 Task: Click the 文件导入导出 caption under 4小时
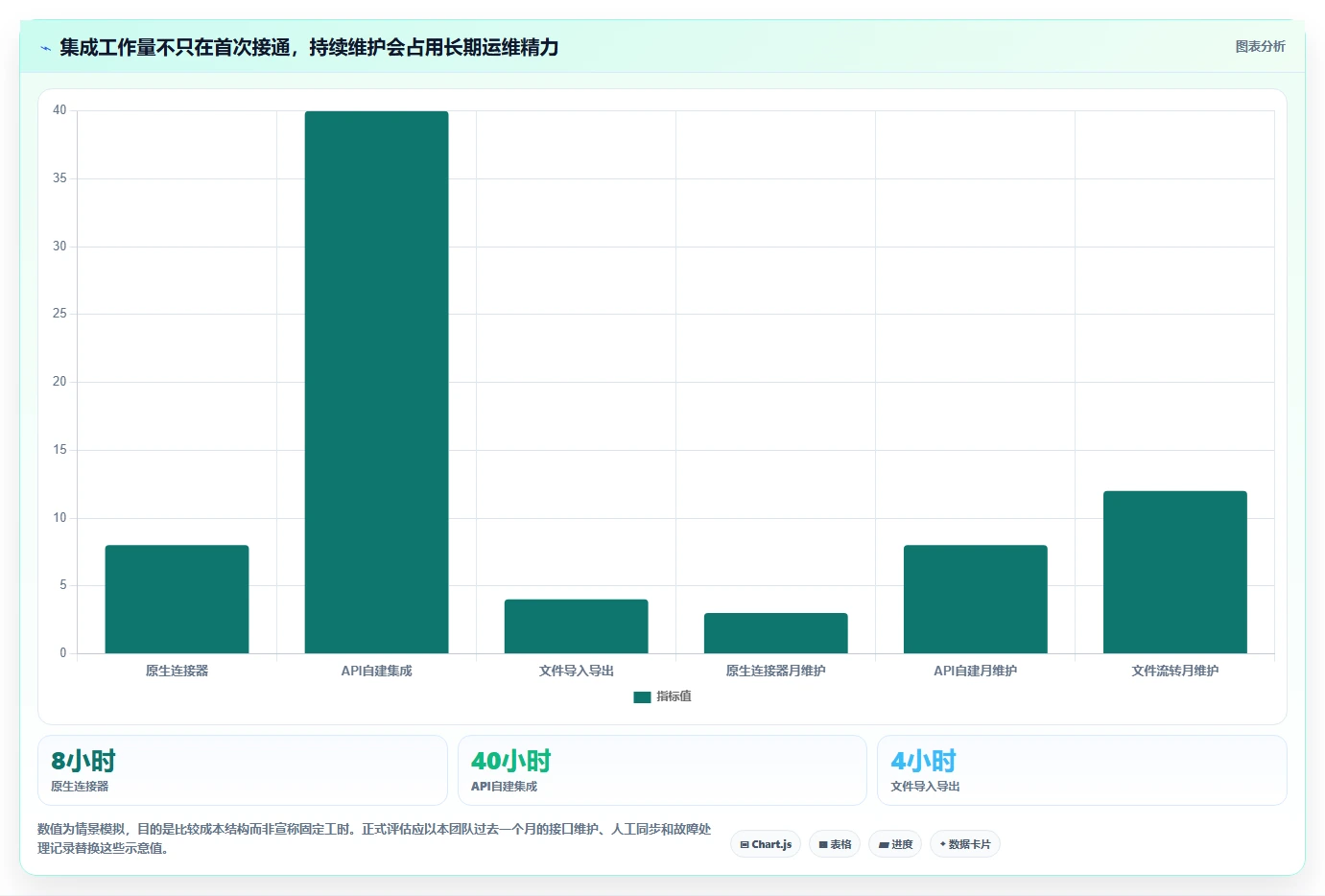pyautogui.click(x=925, y=786)
